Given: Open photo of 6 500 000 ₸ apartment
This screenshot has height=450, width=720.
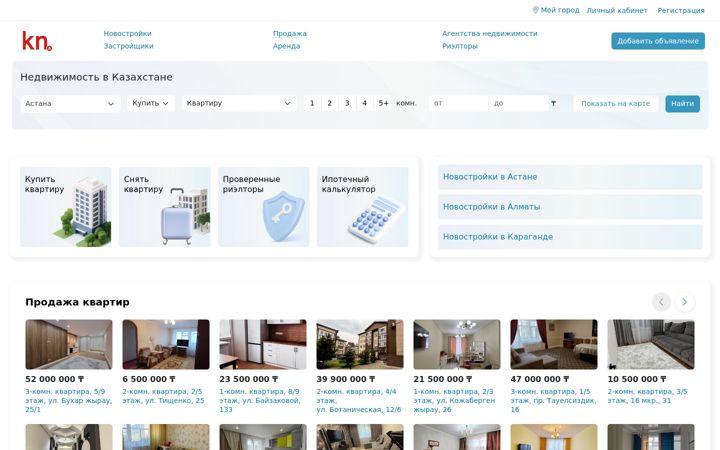Looking at the screenshot, I should tap(166, 344).
